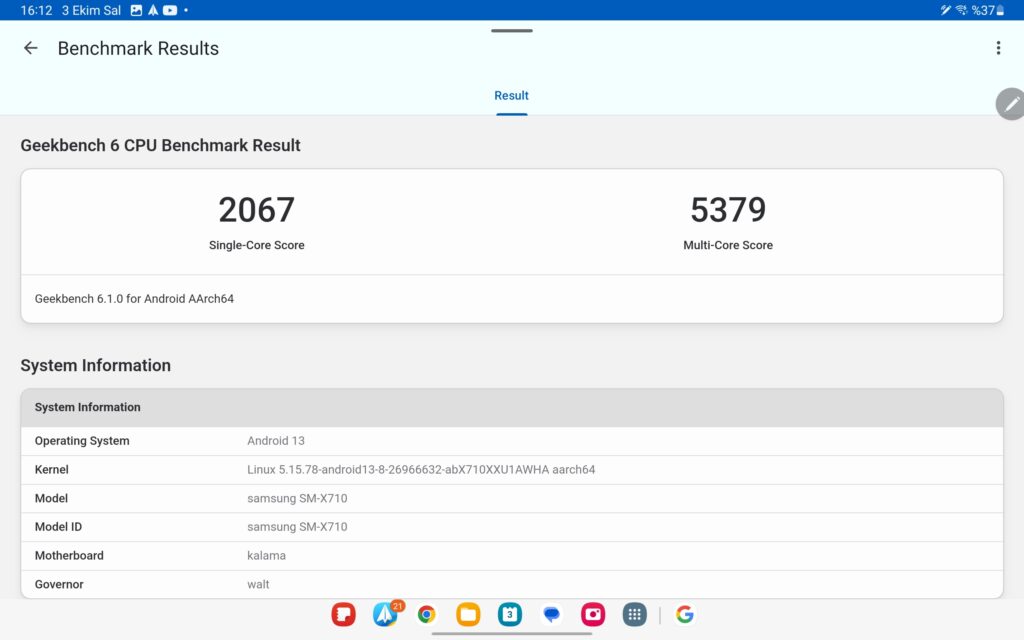Tap the Governor row label
The height and width of the screenshot is (640, 1024).
coord(59,584)
